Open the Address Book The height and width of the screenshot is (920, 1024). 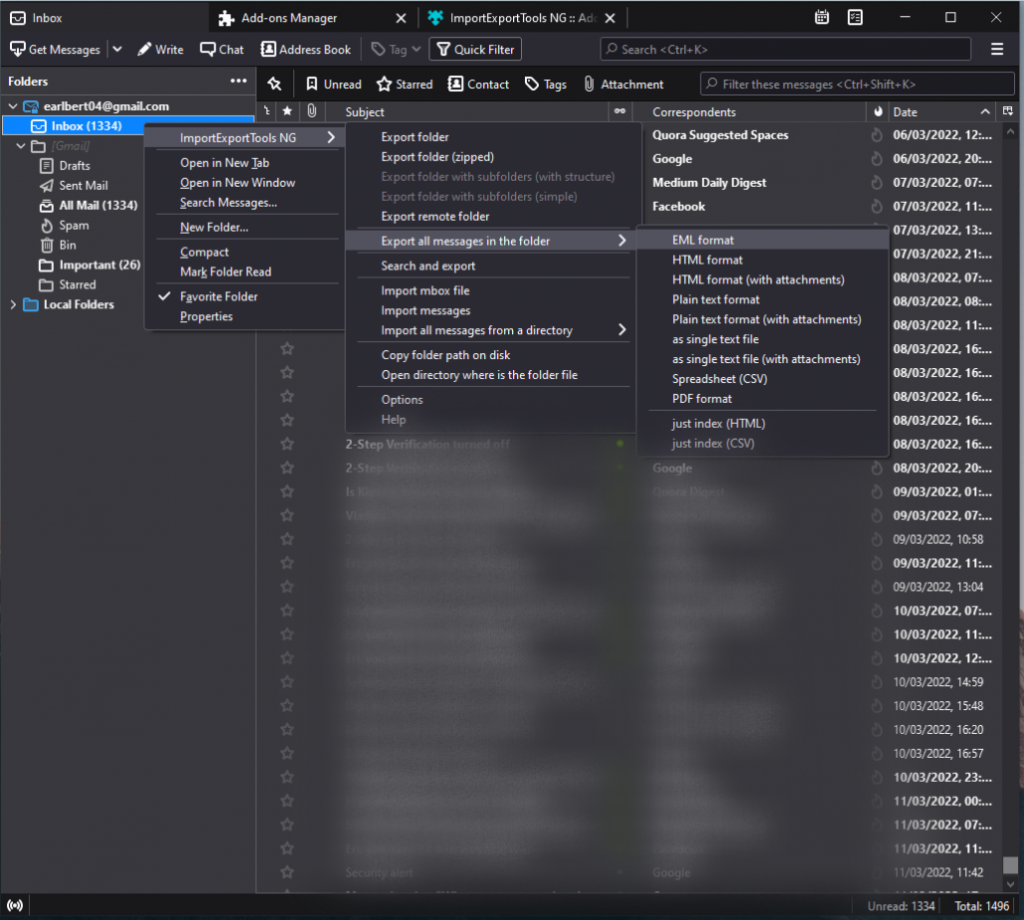point(306,50)
